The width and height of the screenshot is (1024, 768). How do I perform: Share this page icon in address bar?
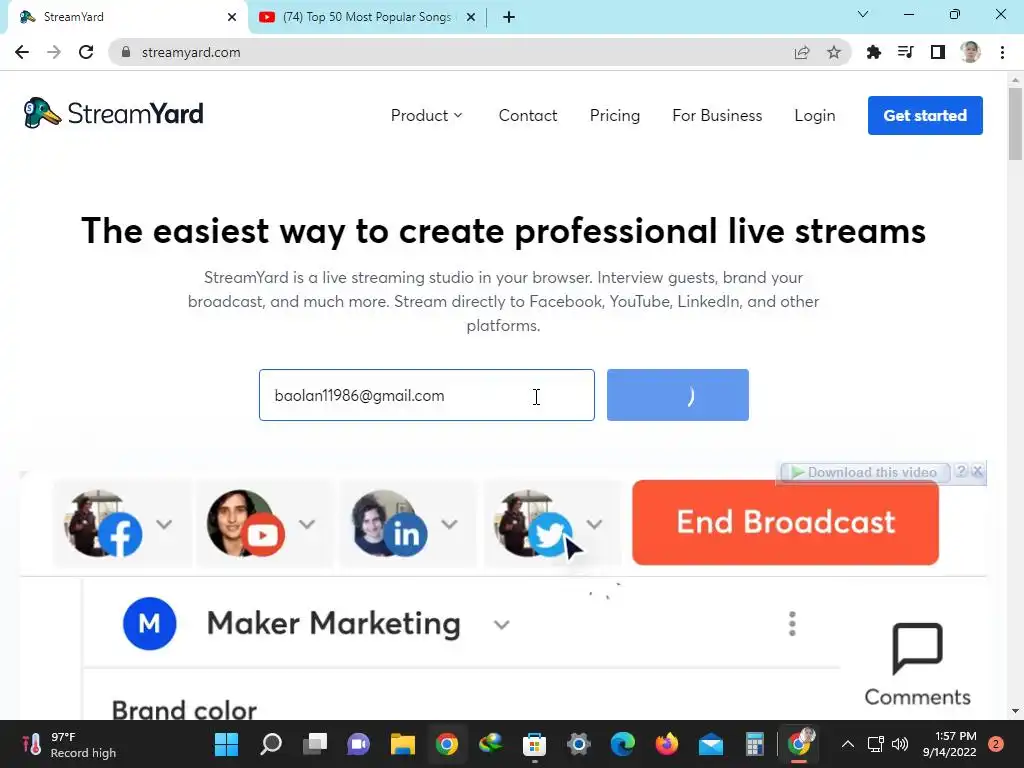802,52
